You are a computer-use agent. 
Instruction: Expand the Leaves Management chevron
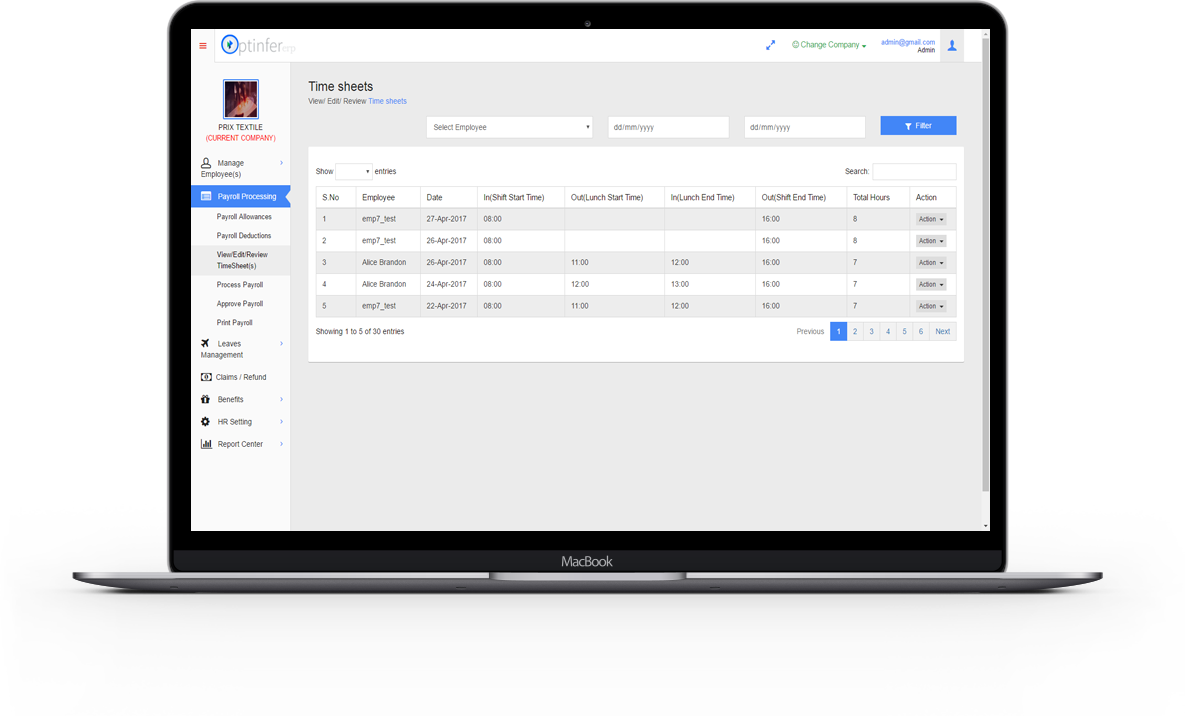click(281, 343)
